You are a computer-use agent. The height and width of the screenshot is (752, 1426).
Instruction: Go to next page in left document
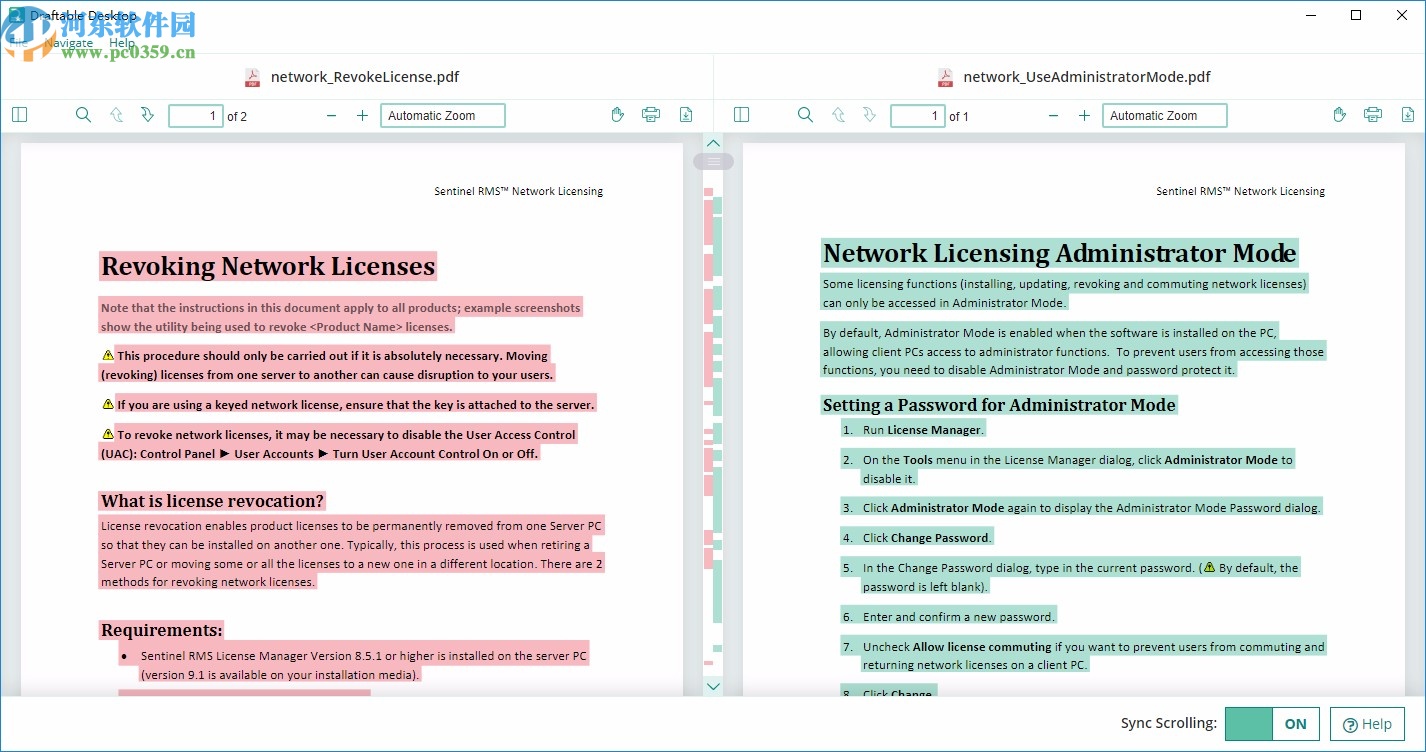[x=147, y=115]
